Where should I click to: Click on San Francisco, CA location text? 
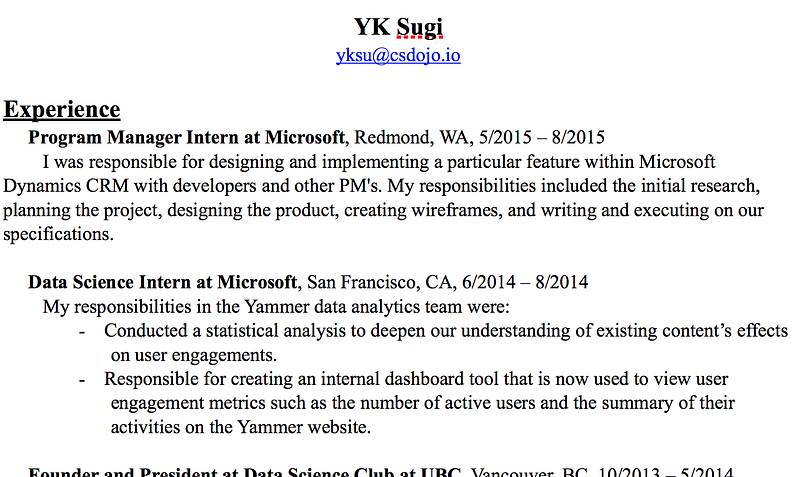click(x=382, y=282)
